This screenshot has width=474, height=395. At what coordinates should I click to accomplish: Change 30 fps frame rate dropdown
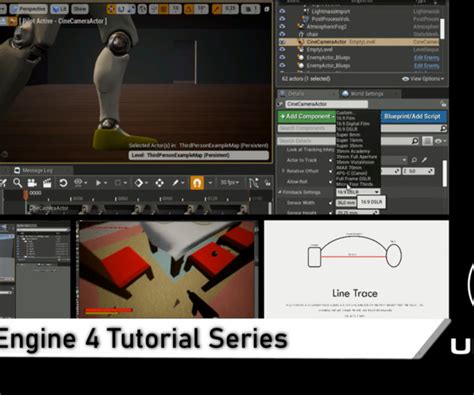(x=229, y=183)
